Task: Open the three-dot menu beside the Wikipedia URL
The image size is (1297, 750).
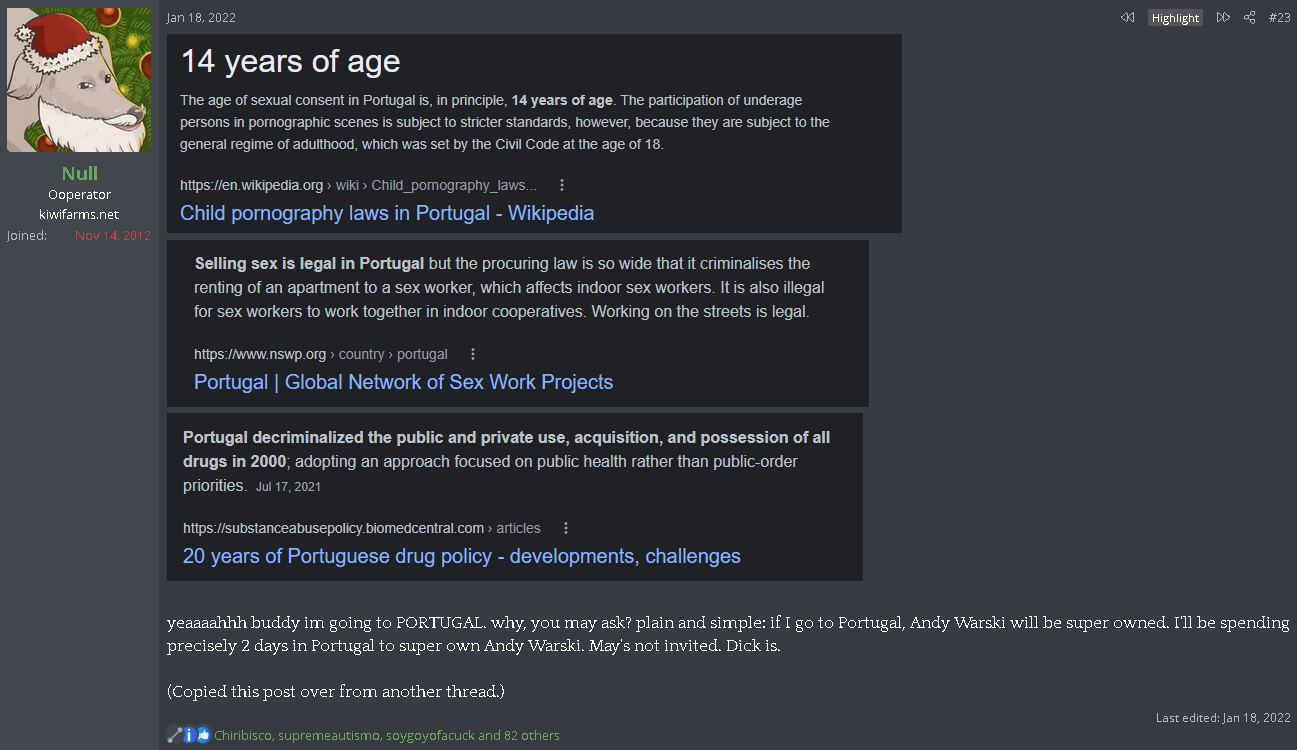Action: pyautogui.click(x=562, y=185)
